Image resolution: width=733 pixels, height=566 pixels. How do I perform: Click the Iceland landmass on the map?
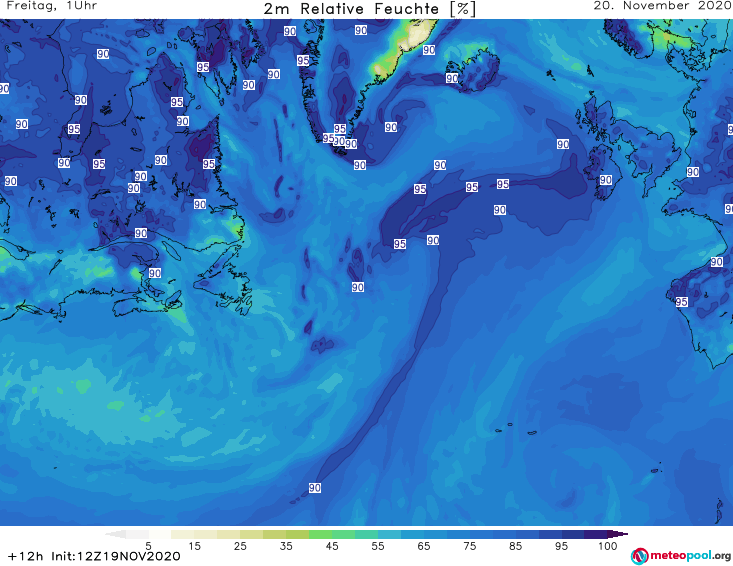point(477,70)
